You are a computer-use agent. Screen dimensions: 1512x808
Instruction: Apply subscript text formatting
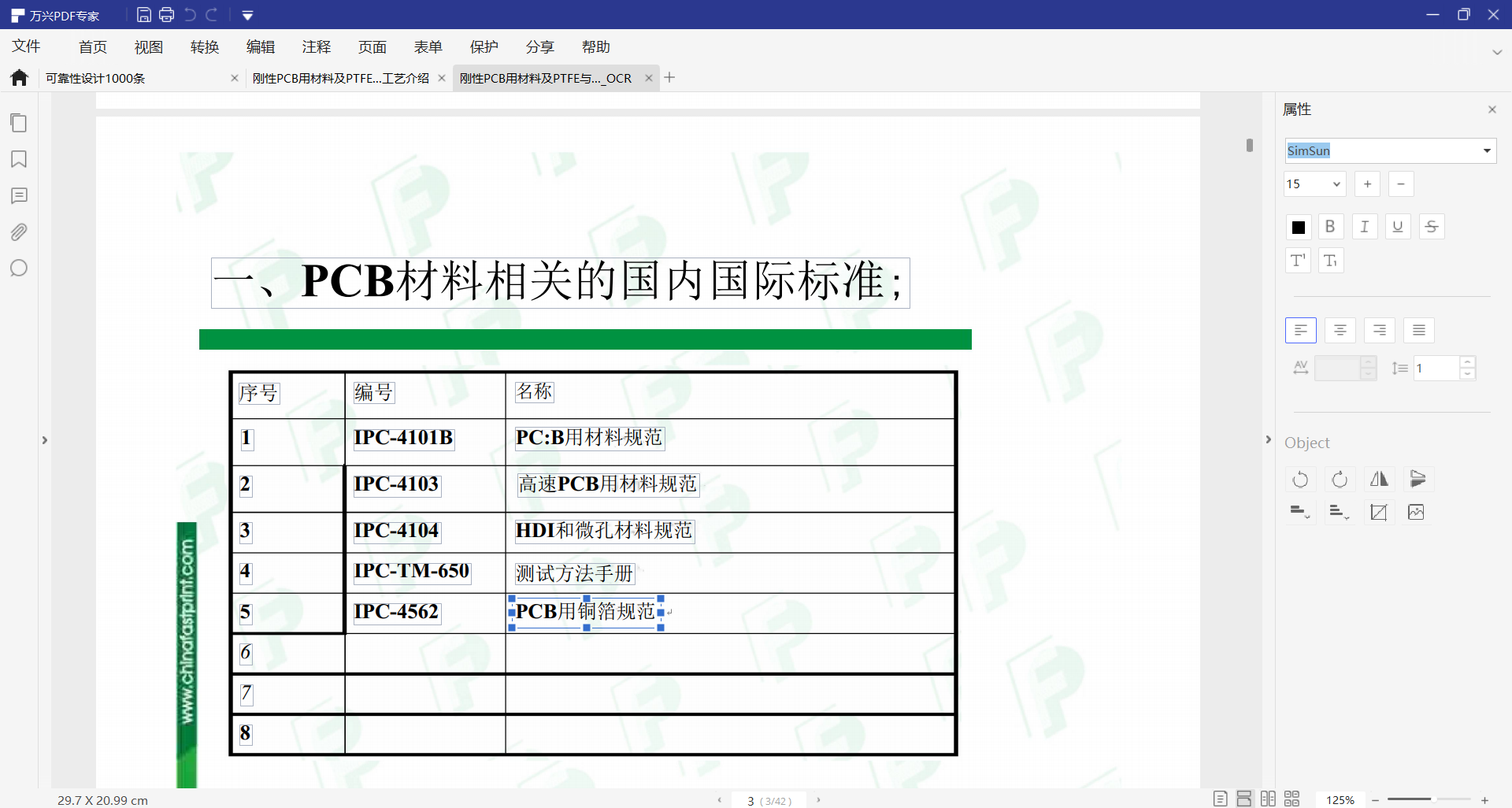(1331, 260)
